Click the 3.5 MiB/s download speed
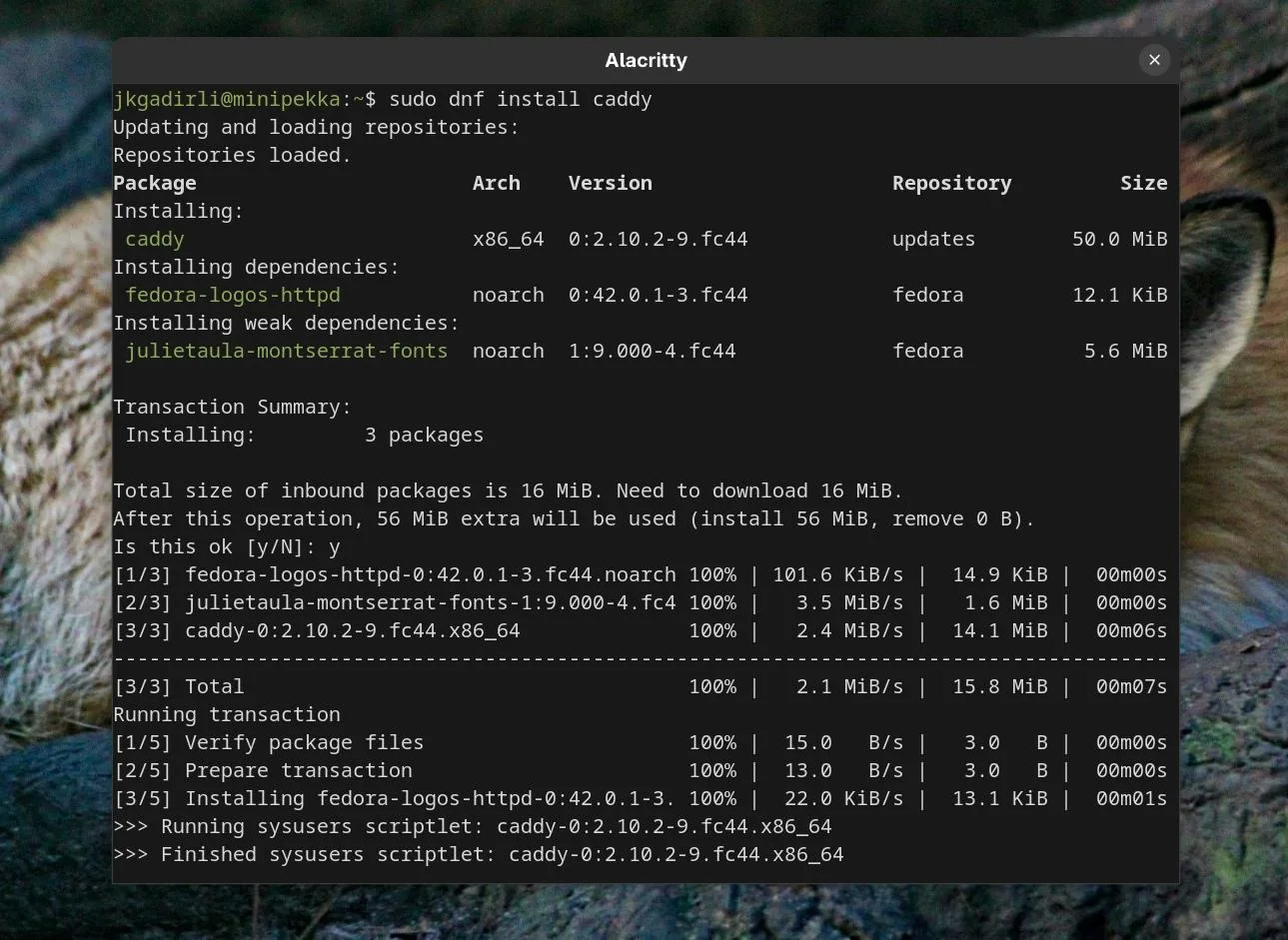Screen dimensions: 1288x940 (x=850, y=602)
